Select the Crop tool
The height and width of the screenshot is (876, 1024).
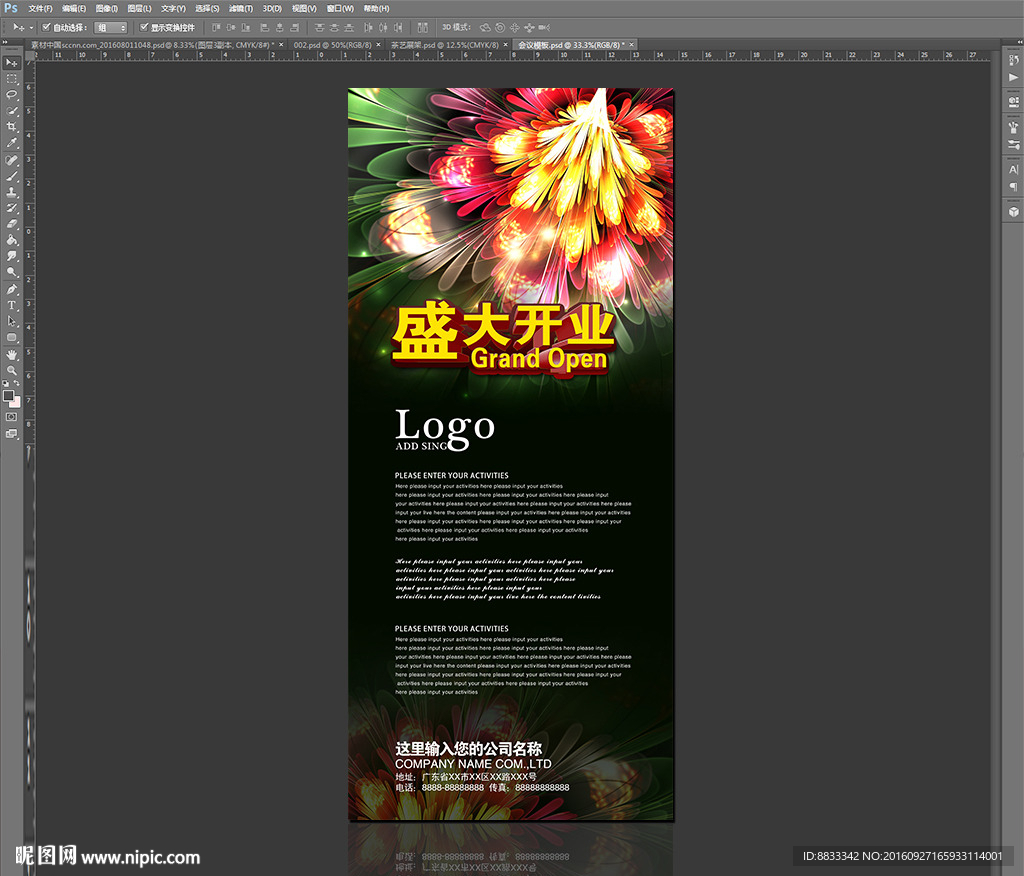pyautogui.click(x=12, y=127)
